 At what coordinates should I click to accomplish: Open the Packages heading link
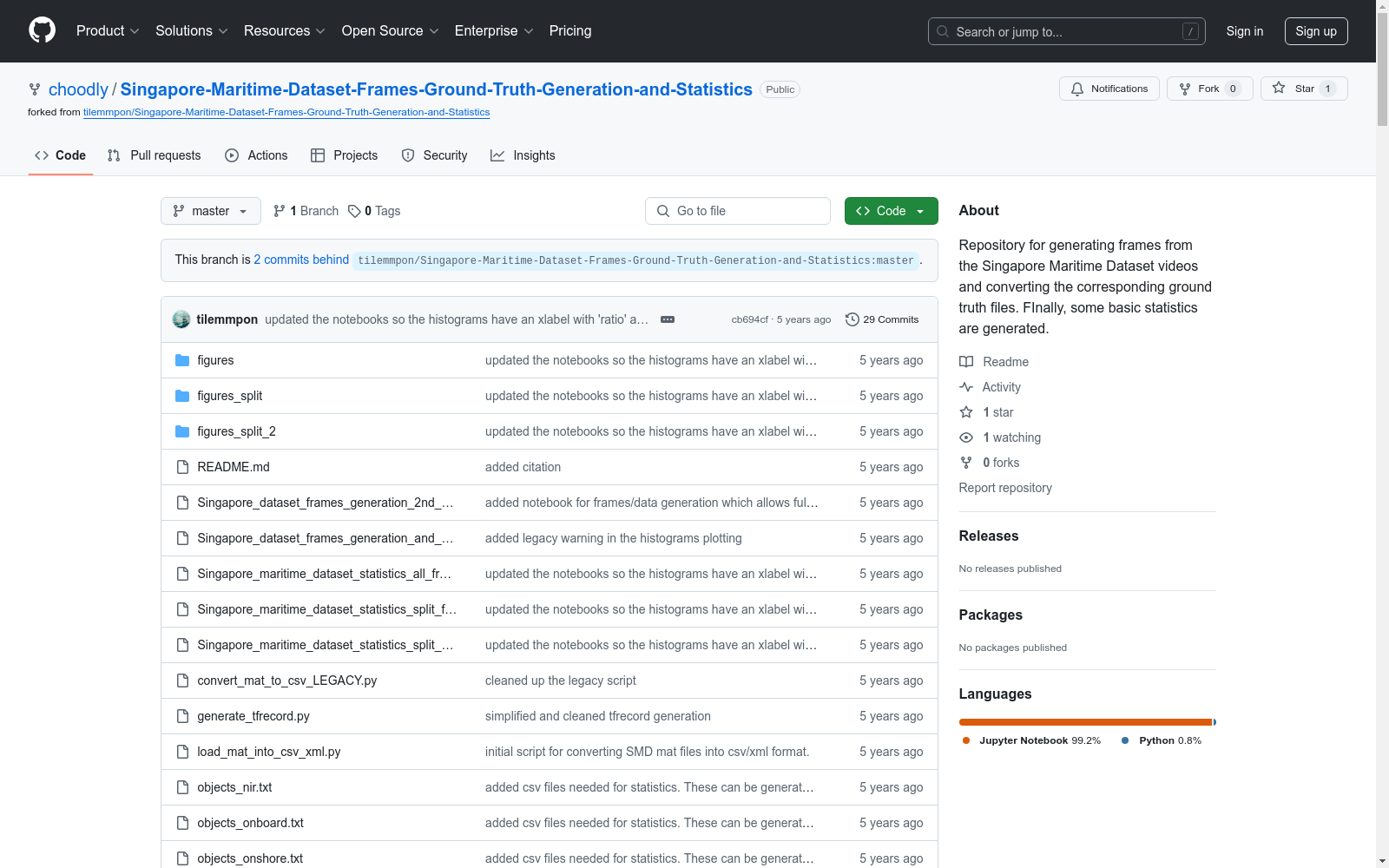(x=991, y=615)
